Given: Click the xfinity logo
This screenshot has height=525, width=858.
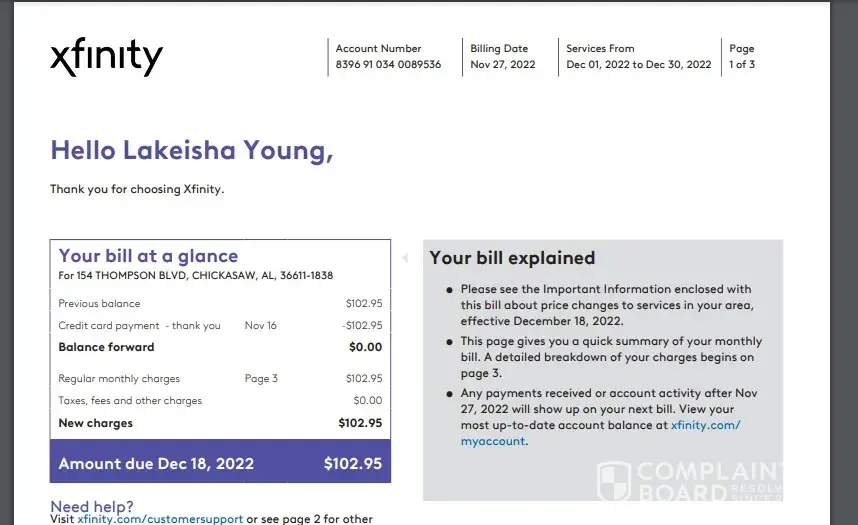Looking at the screenshot, I should [x=106, y=57].
